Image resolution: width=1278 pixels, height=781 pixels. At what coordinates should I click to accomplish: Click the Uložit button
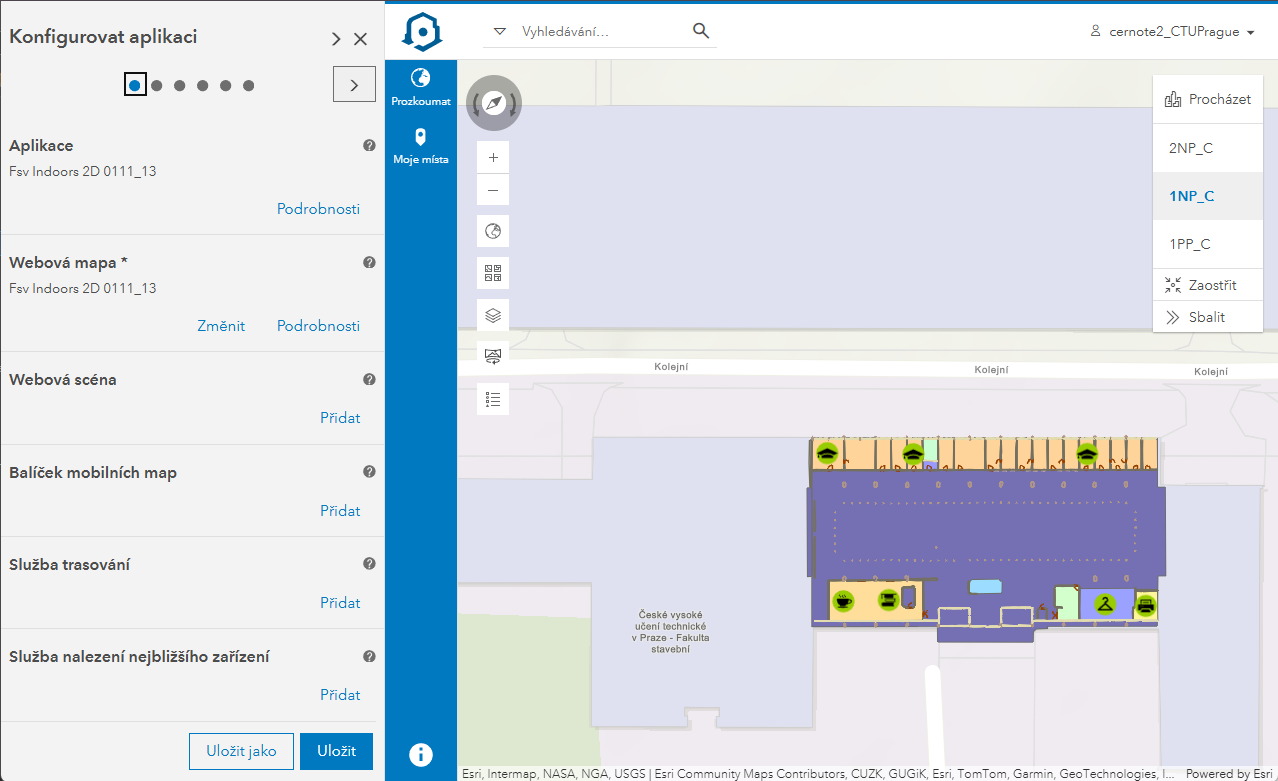point(336,752)
